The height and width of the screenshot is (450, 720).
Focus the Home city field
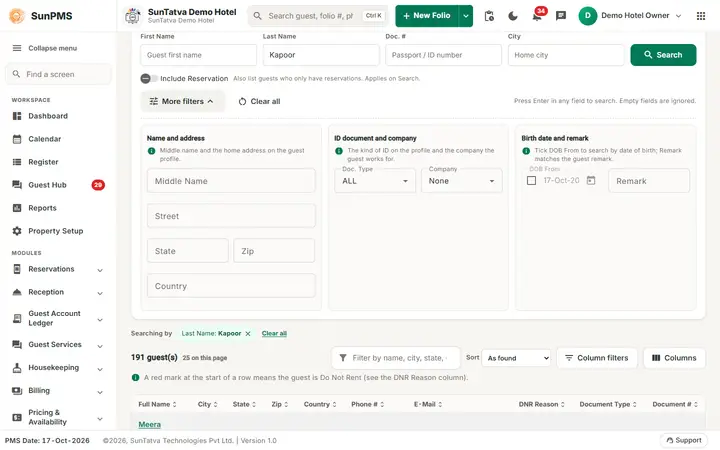tap(566, 55)
